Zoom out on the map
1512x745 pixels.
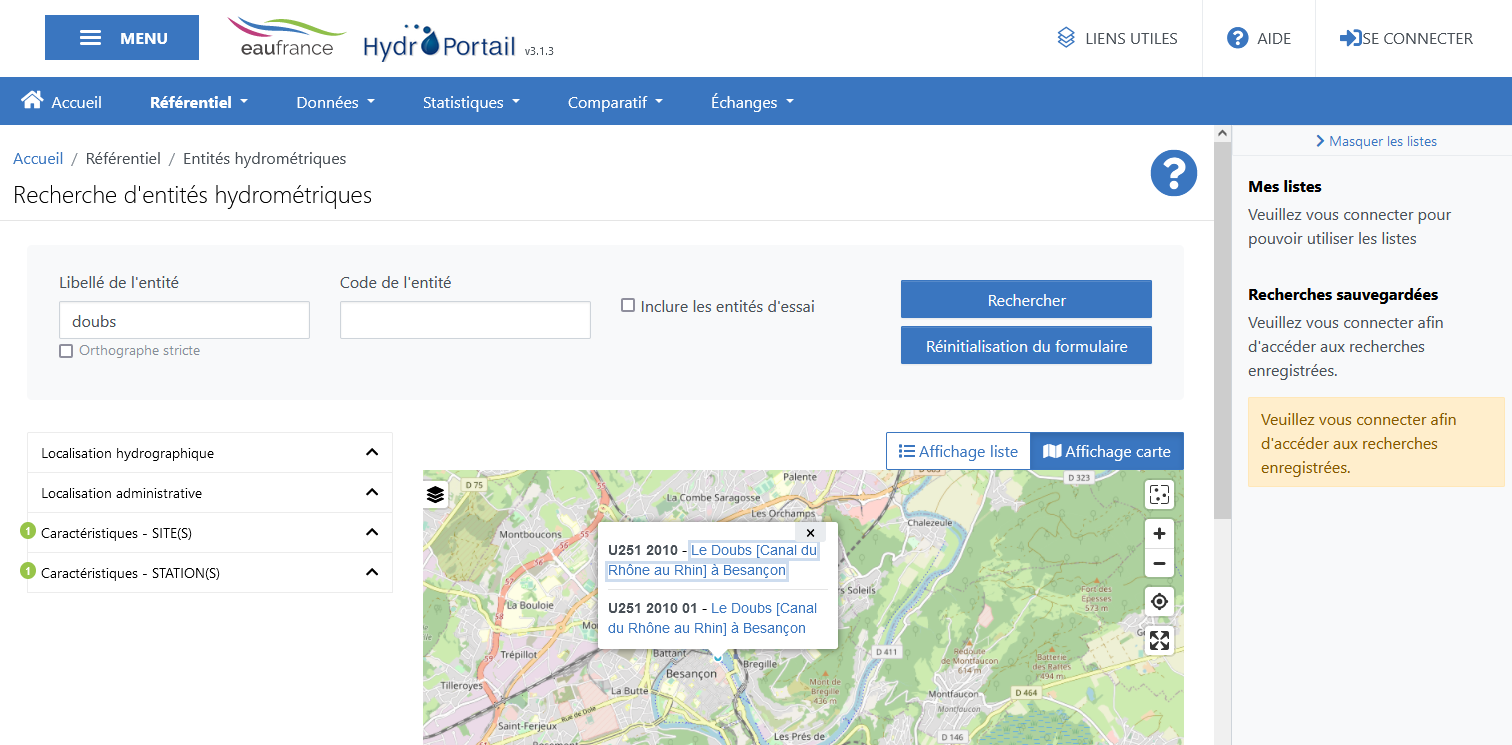tap(1159, 564)
